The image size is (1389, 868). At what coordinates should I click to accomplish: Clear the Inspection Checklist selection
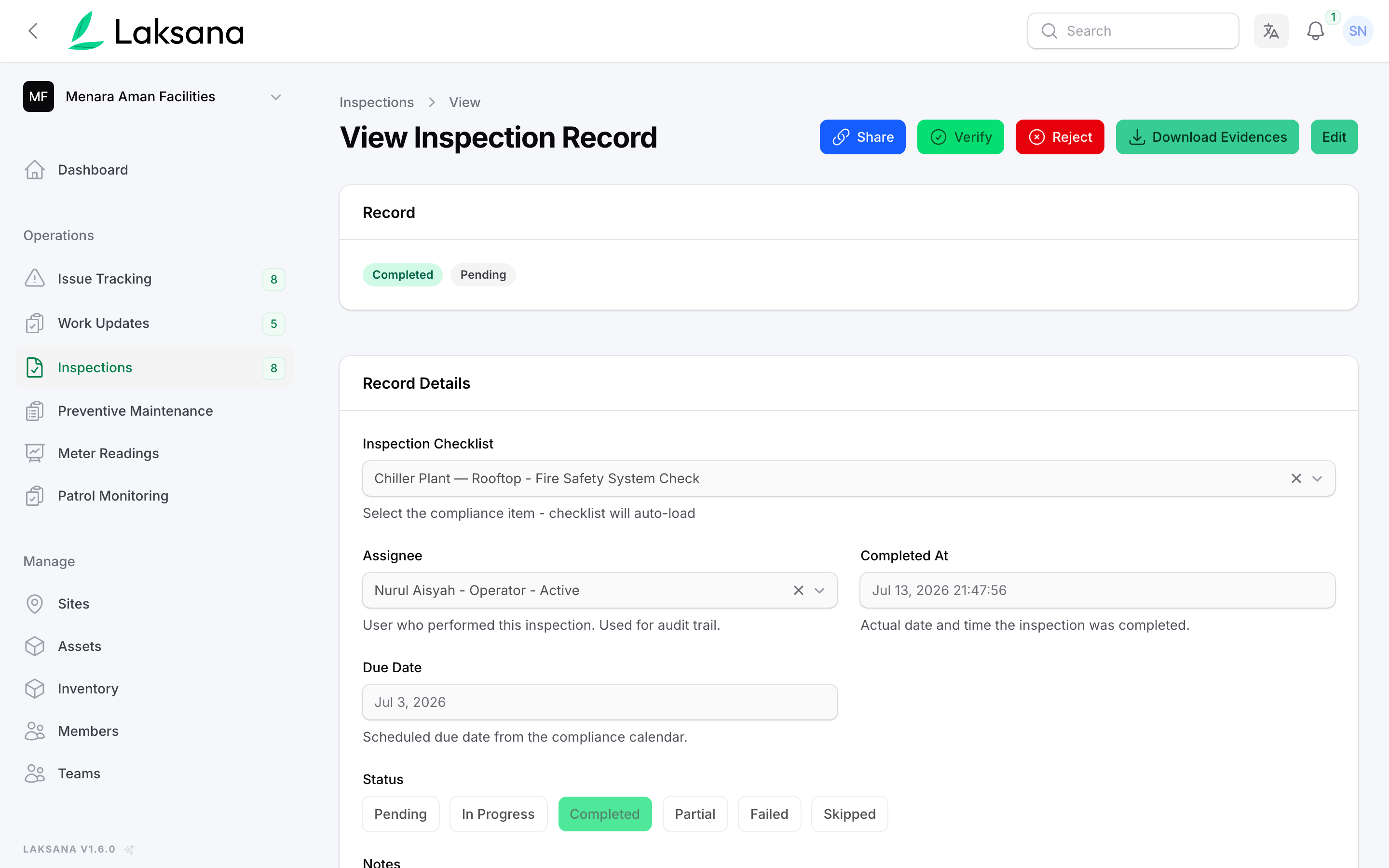click(x=1296, y=478)
